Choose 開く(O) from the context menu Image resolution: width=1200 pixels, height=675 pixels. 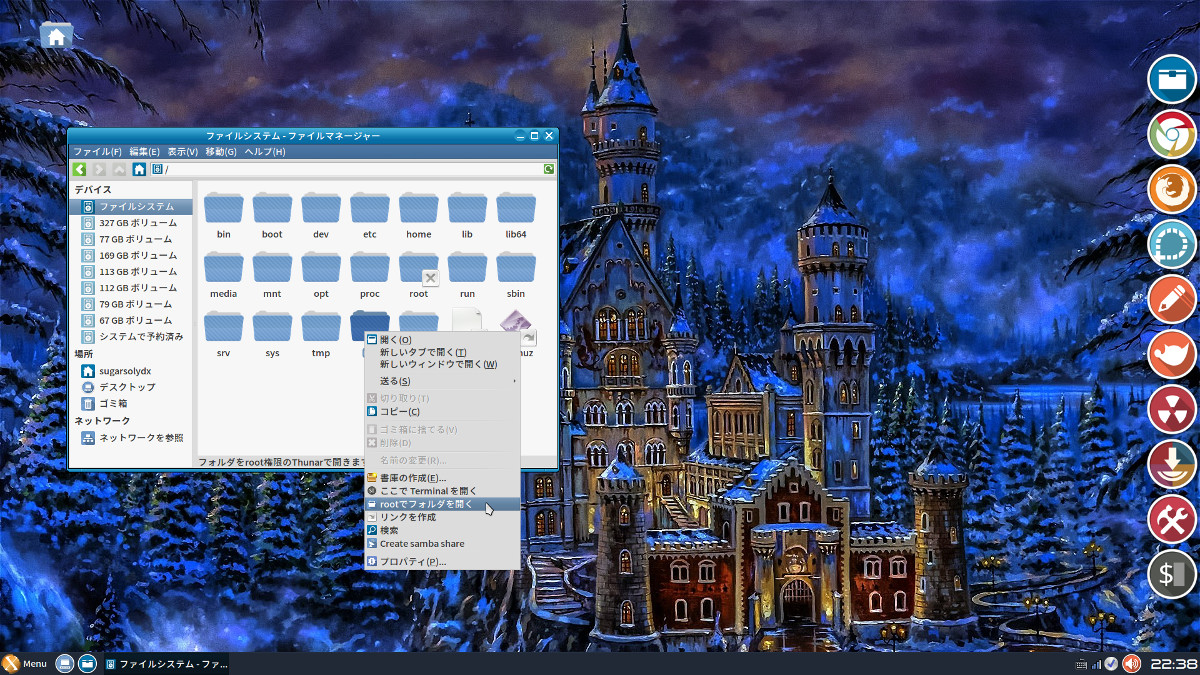pos(442,340)
